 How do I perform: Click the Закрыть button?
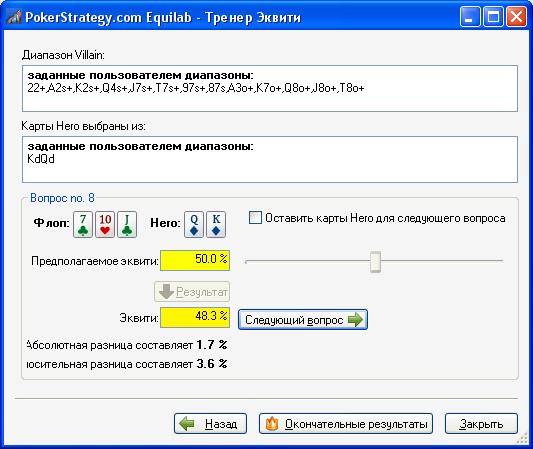(x=481, y=424)
